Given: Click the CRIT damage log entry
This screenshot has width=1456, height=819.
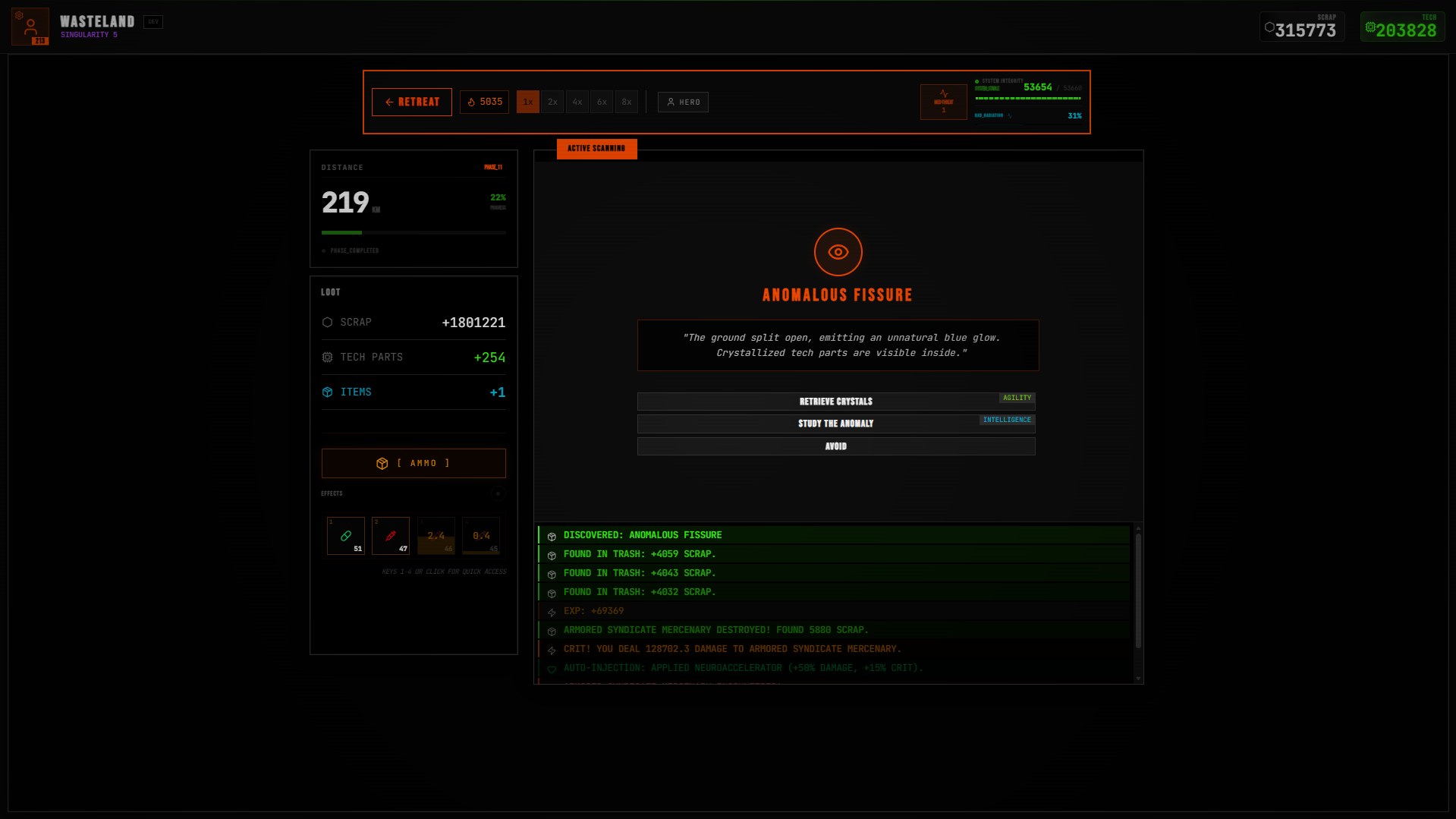Looking at the screenshot, I should (834, 649).
